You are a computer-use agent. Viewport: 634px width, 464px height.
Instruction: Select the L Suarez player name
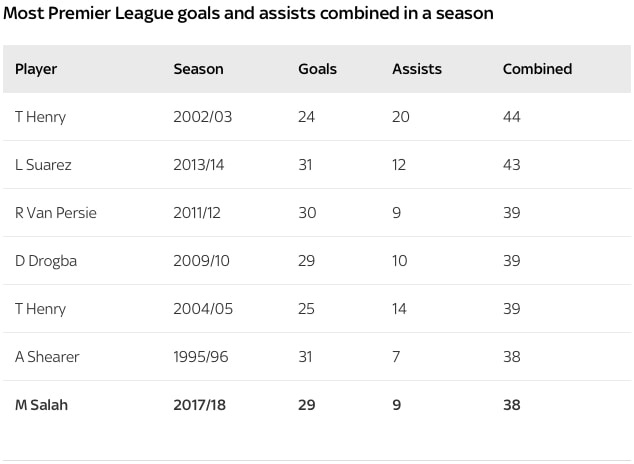(43, 165)
